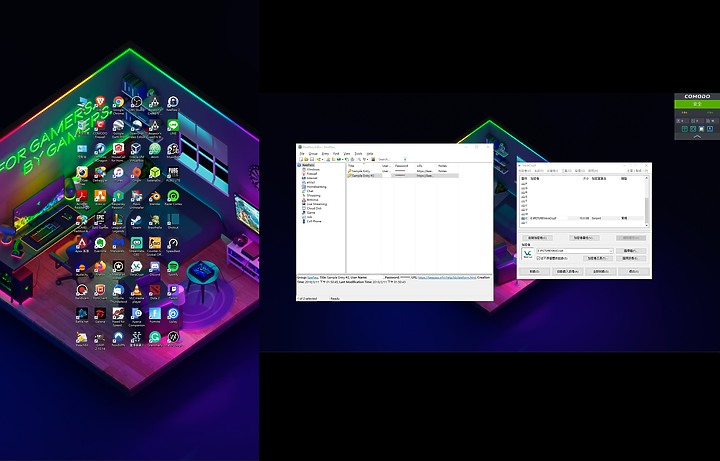Click the Search field in KeePass toolbar
The height and width of the screenshot is (461, 720).
(389, 159)
